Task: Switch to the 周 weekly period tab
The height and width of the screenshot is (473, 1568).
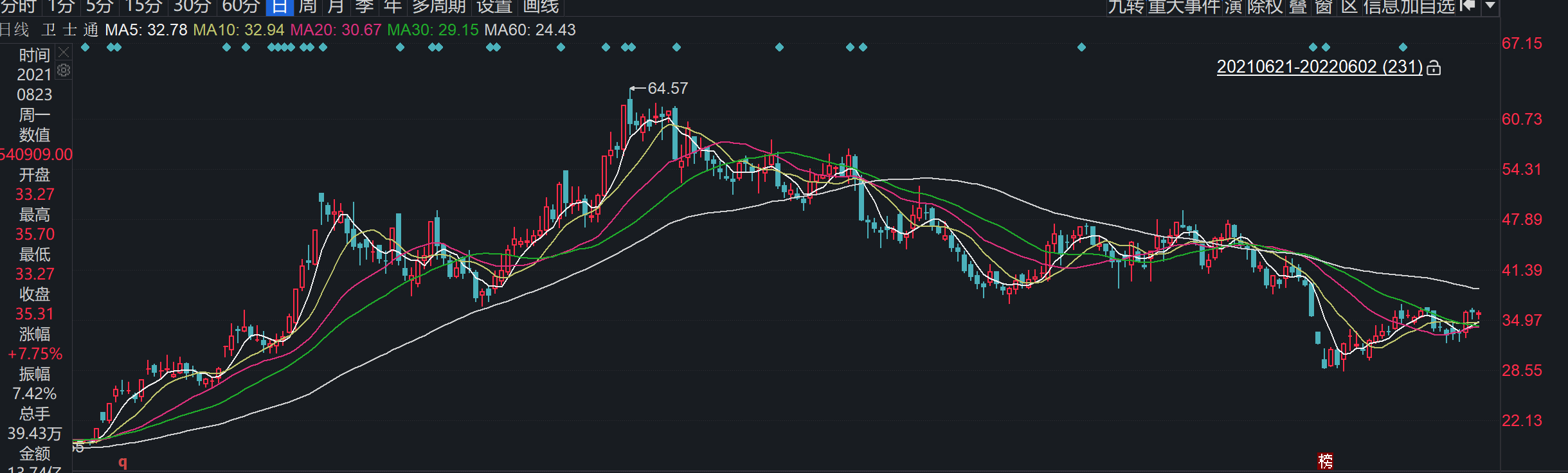Action: point(308,6)
